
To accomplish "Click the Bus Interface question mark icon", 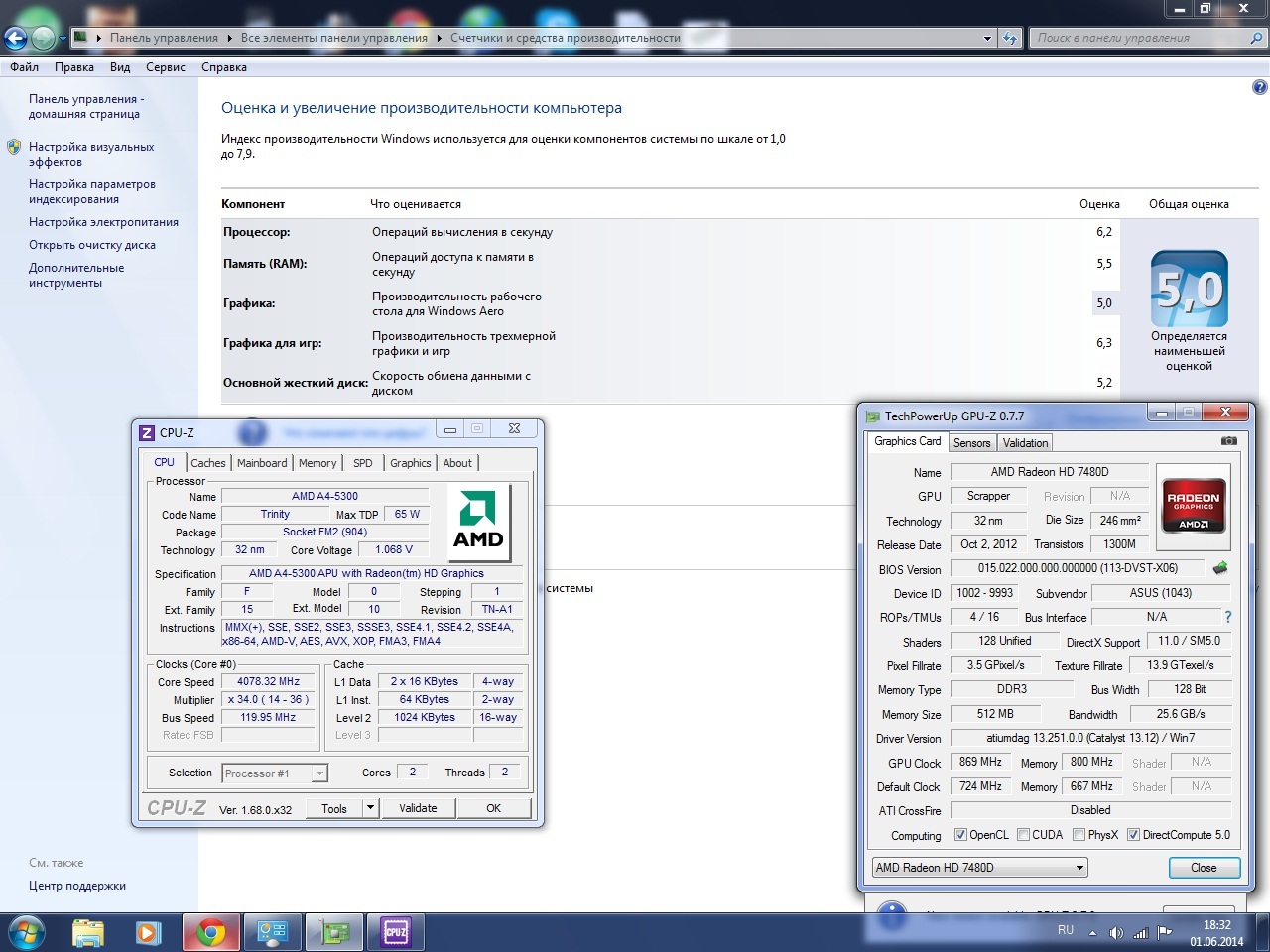I will click(x=1227, y=617).
